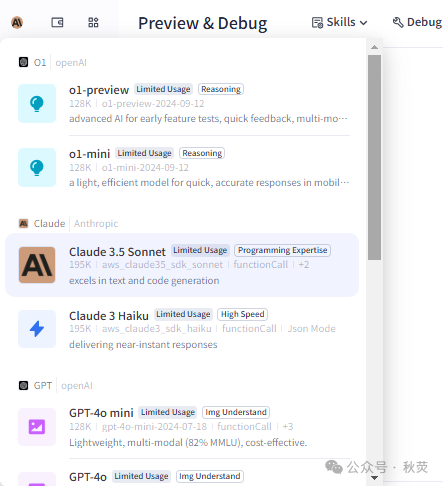Image resolution: width=443 pixels, height=486 pixels.
Task: Click Img Understand tag on GPT-4o mini
Action: click(236, 412)
